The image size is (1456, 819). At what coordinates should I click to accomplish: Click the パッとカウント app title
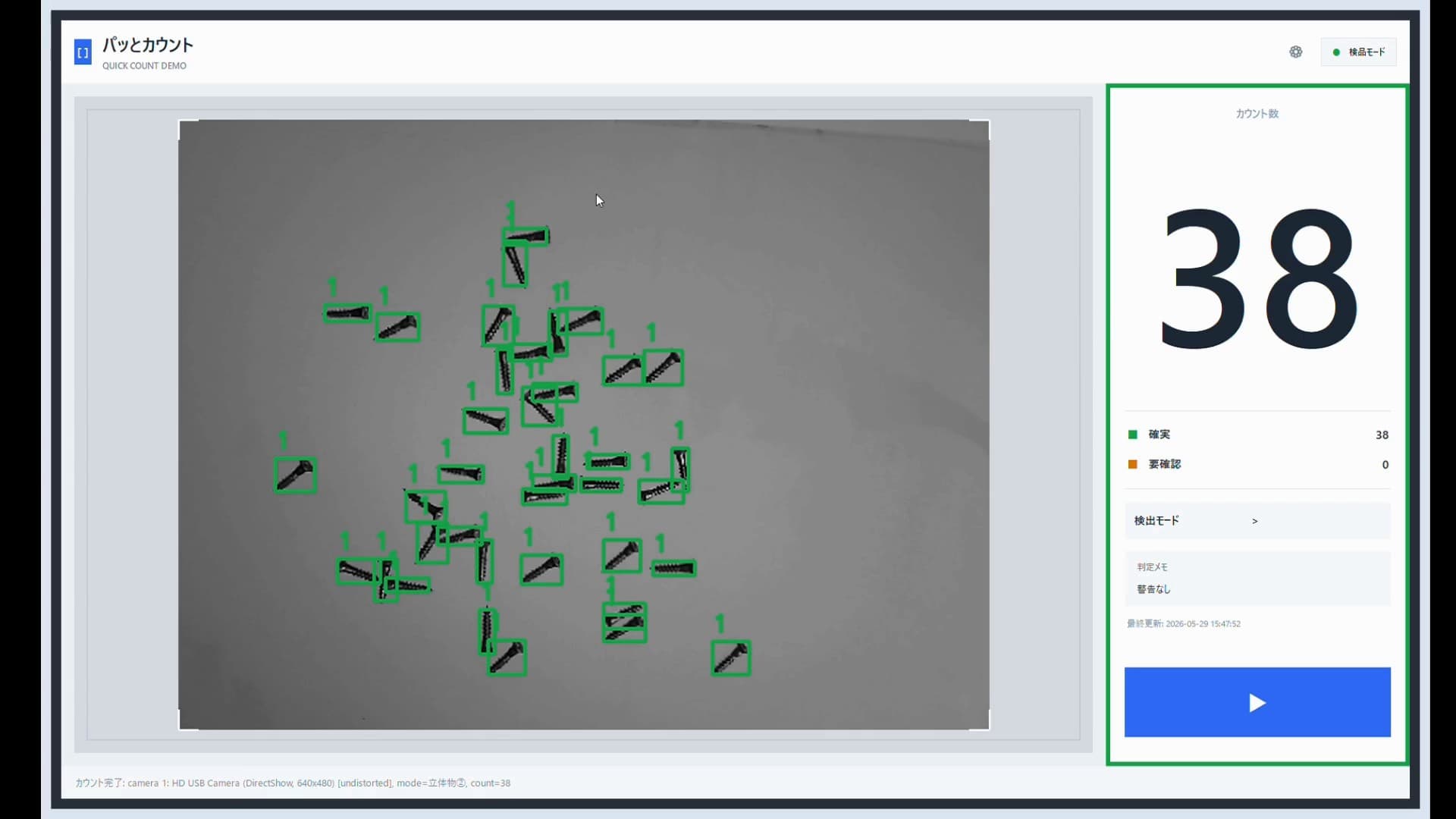(148, 45)
